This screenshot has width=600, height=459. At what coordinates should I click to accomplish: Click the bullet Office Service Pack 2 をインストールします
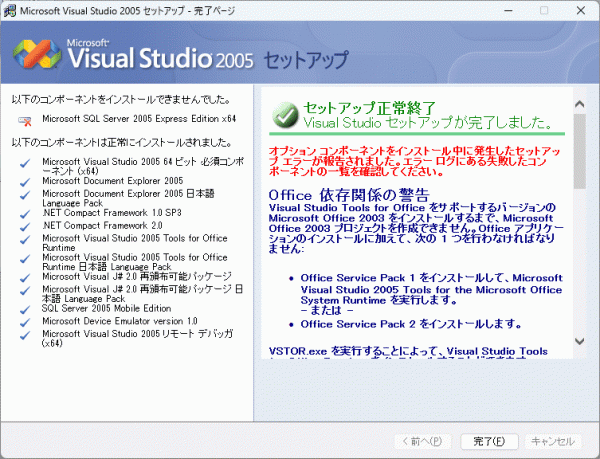pos(411,324)
